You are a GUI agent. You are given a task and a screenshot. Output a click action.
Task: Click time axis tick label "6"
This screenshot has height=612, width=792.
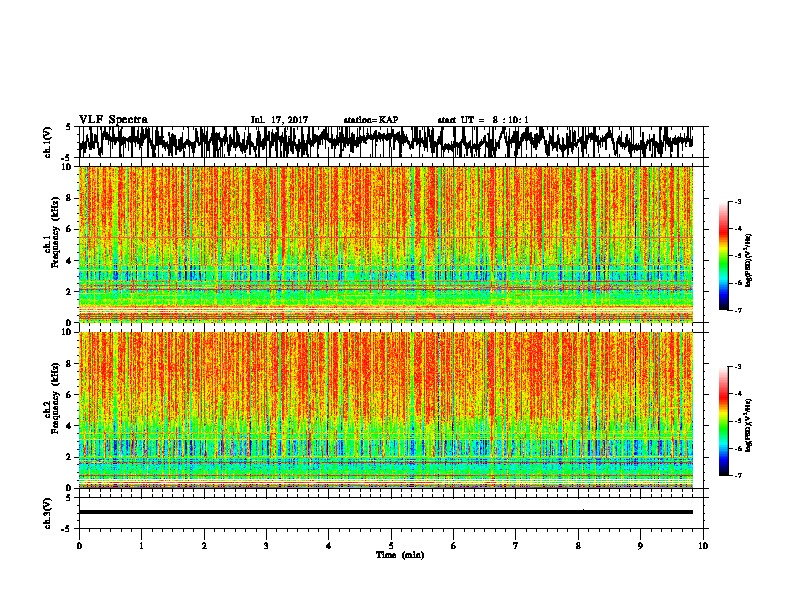point(454,546)
